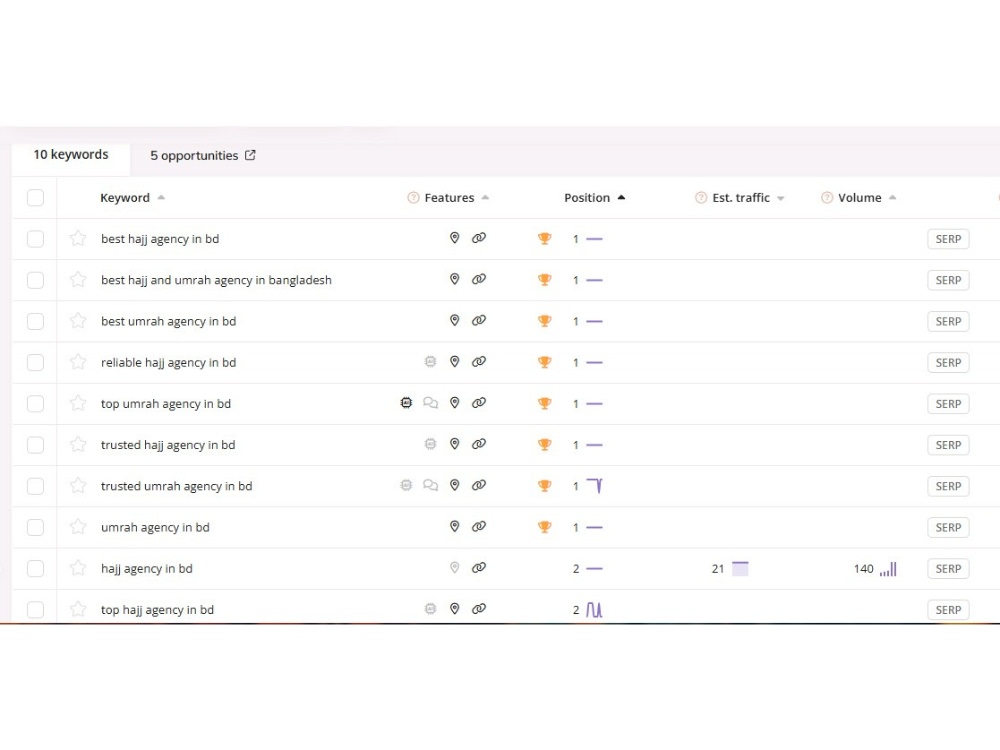Star the keyword best hajj agency in bd

(x=78, y=239)
